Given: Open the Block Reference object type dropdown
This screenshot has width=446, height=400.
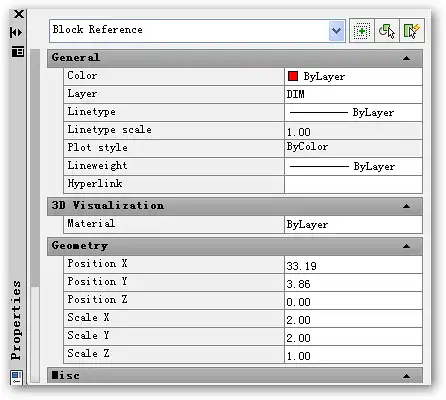Looking at the screenshot, I should click(x=336, y=31).
